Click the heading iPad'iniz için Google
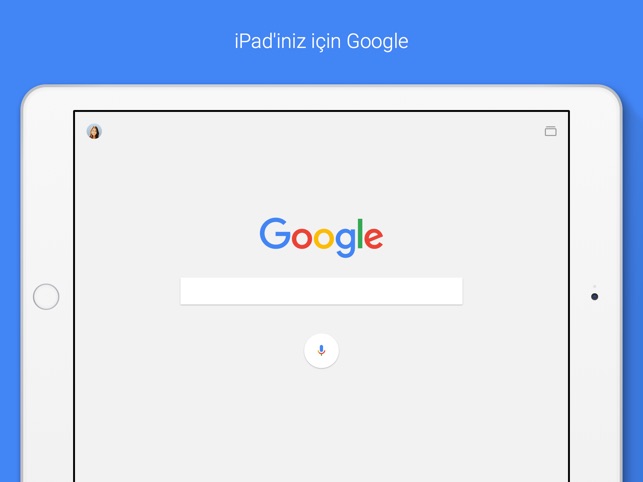 tap(322, 41)
